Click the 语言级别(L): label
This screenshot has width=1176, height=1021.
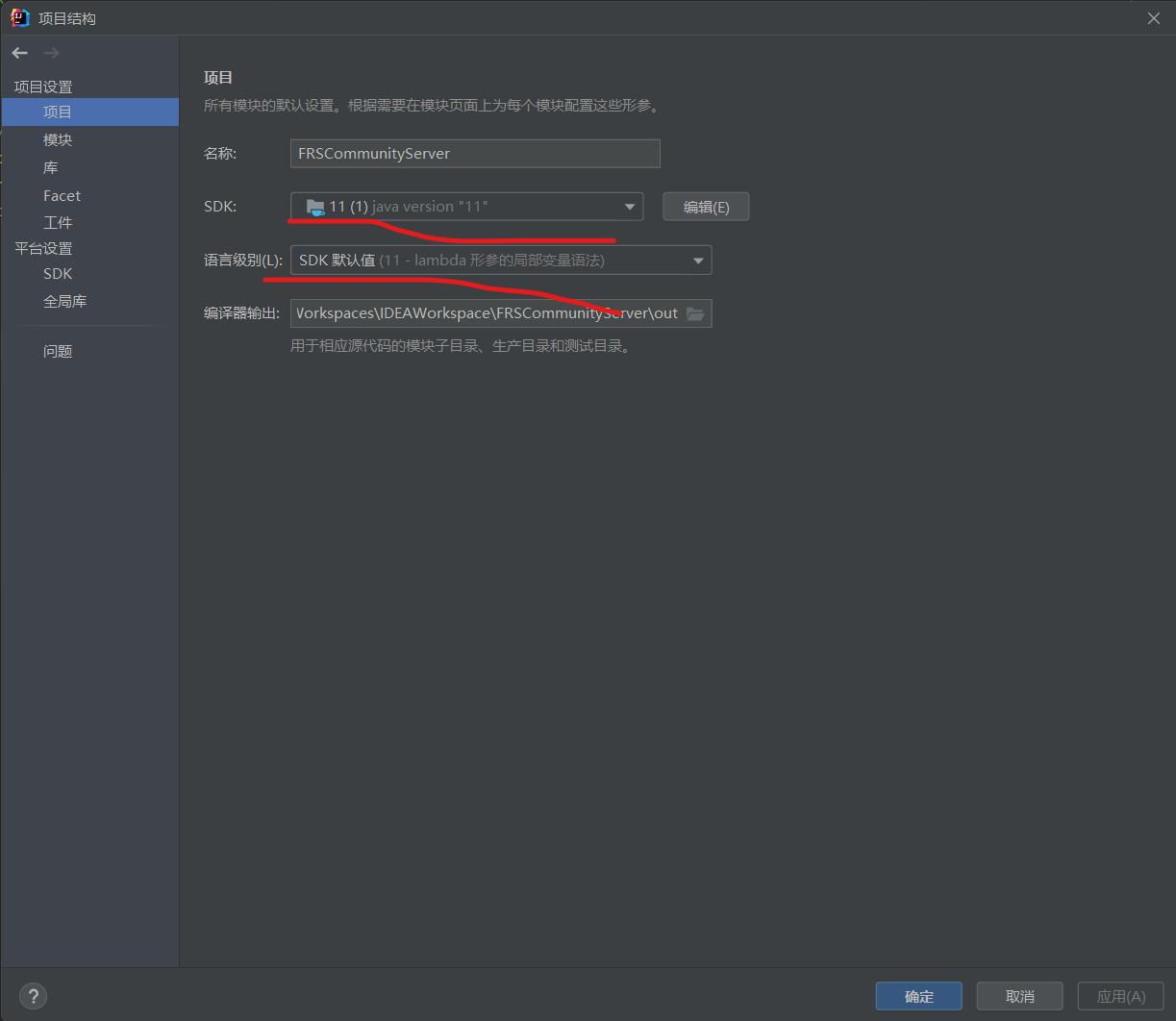[243, 261]
